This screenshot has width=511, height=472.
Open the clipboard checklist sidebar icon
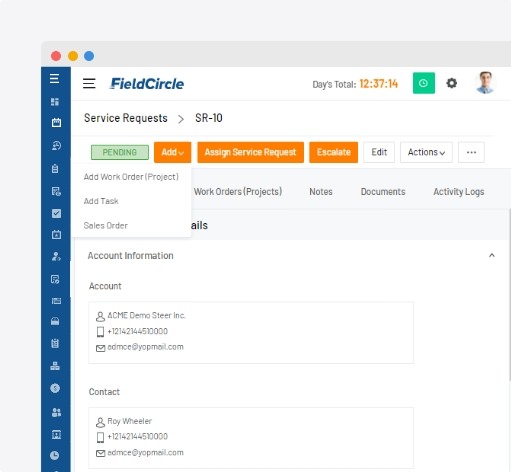pyautogui.click(x=55, y=343)
